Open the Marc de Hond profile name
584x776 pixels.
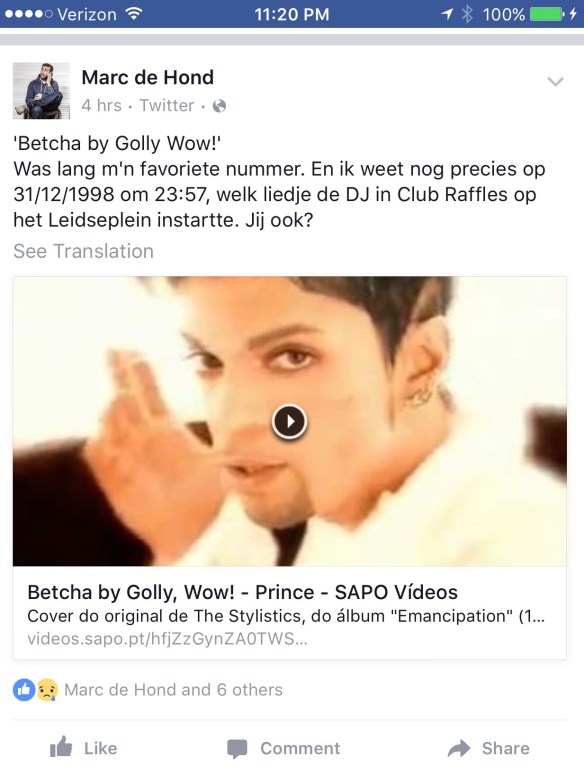click(x=147, y=77)
